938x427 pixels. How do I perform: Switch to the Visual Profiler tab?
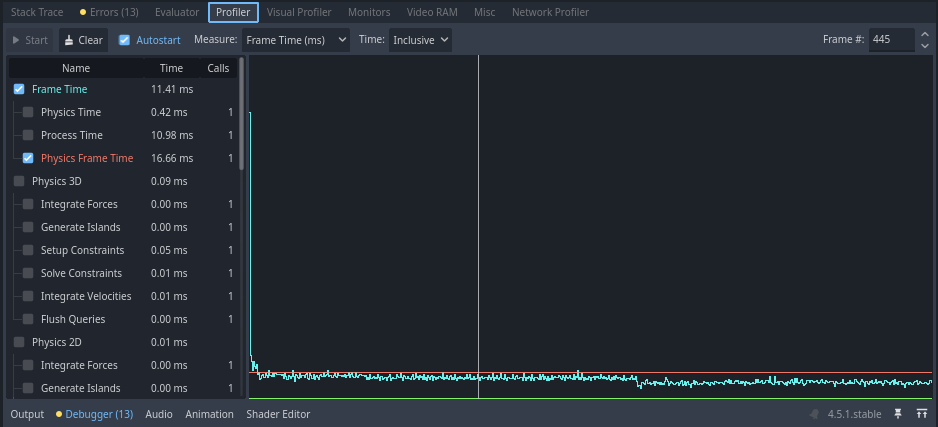pyautogui.click(x=301, y=13)
